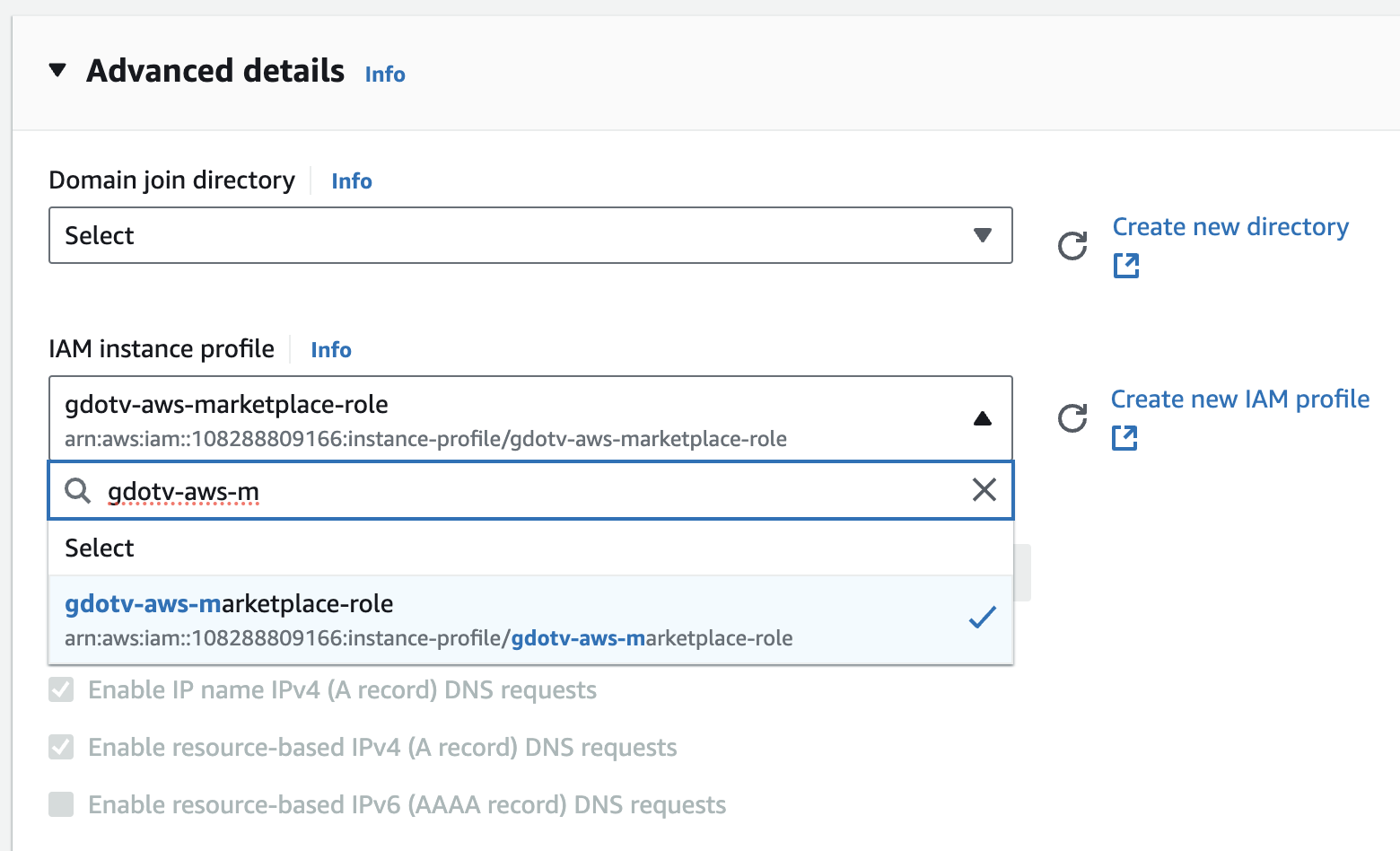Viewport: 1400px width, 851px height.
Task: Toggle Enable resource-based IPv4 DNS requests
Action: (61, 747)
